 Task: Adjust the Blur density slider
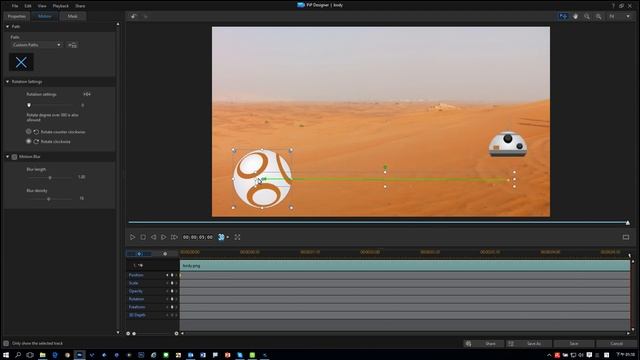pyautogui.click(x=49, y=199)
